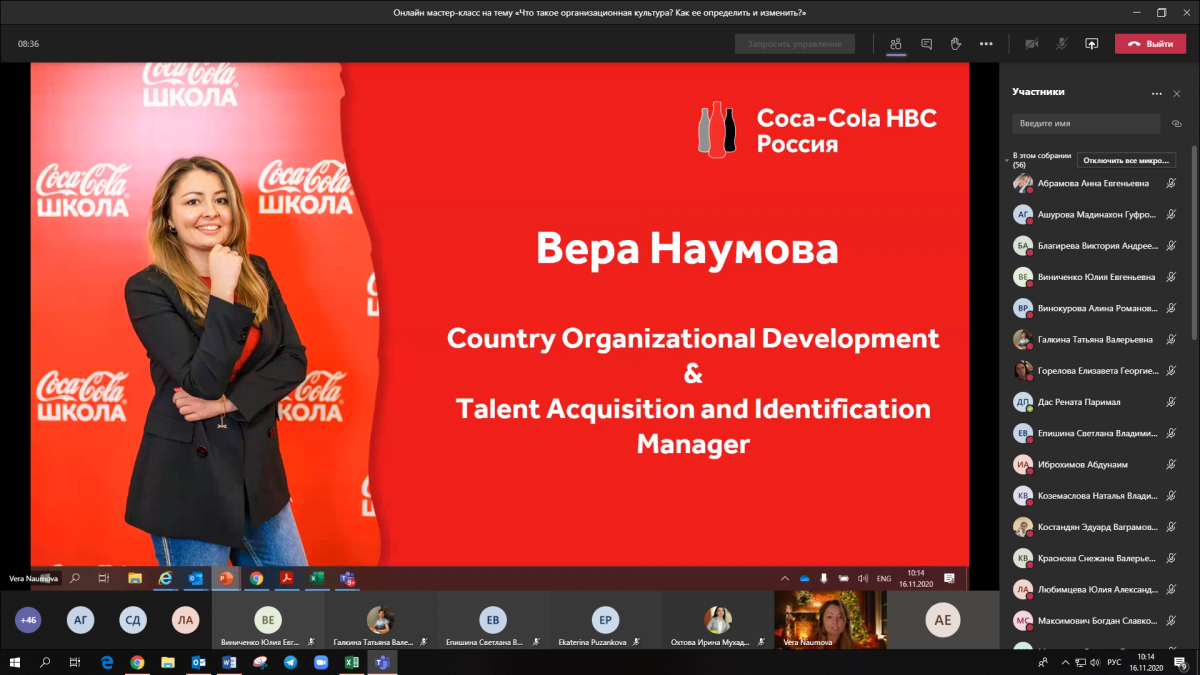Image resolution: width=1200 pixels, height=675 pixels.
Task: Select participant Ашурова Мадинахон
Action: [1095, 214]
